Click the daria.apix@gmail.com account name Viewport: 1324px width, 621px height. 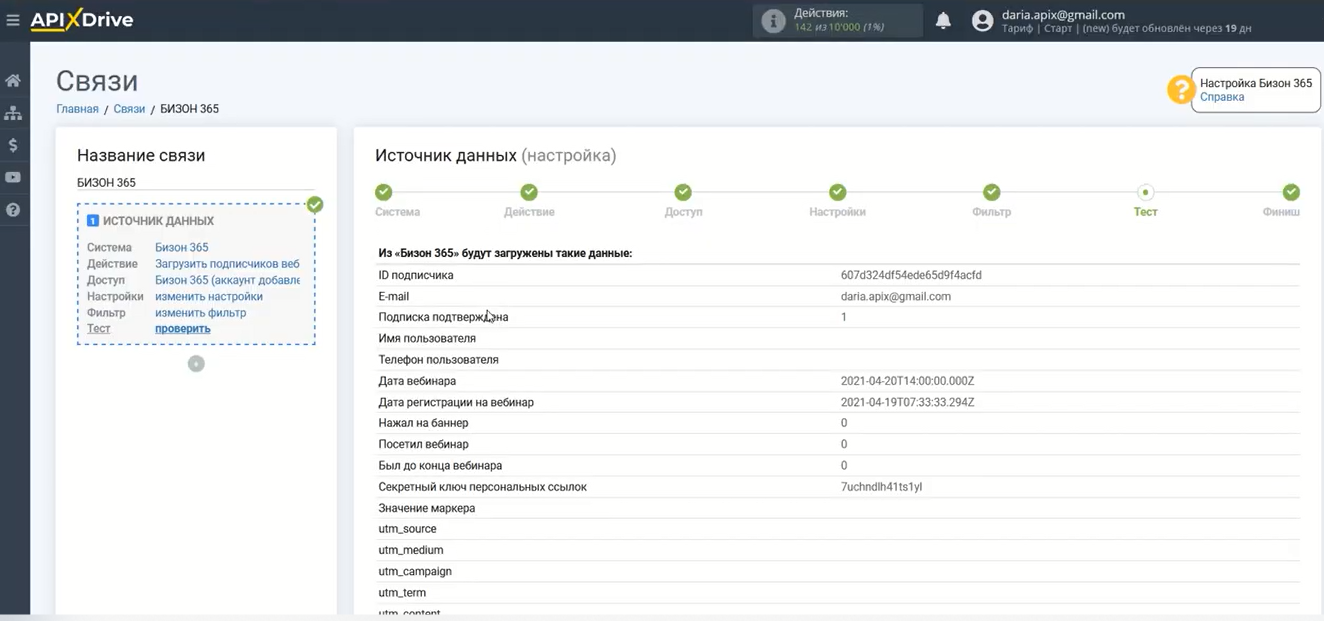1063,15
